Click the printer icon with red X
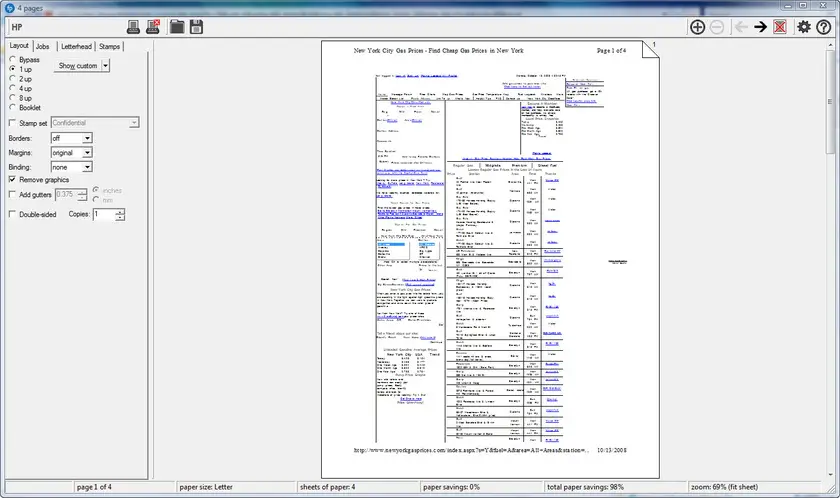The height and width of the screenshot is (498, 840). click(x=153, y=27)
